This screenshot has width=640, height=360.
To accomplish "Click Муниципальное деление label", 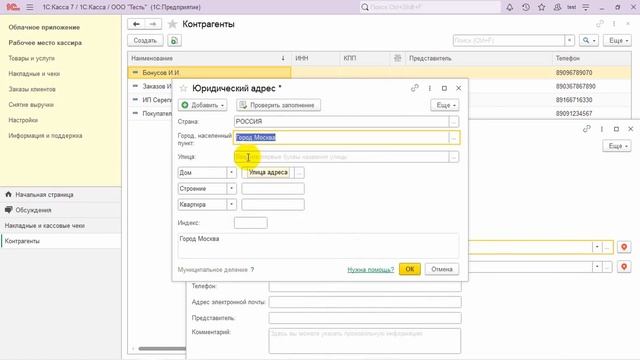I will tap(213, 270).
